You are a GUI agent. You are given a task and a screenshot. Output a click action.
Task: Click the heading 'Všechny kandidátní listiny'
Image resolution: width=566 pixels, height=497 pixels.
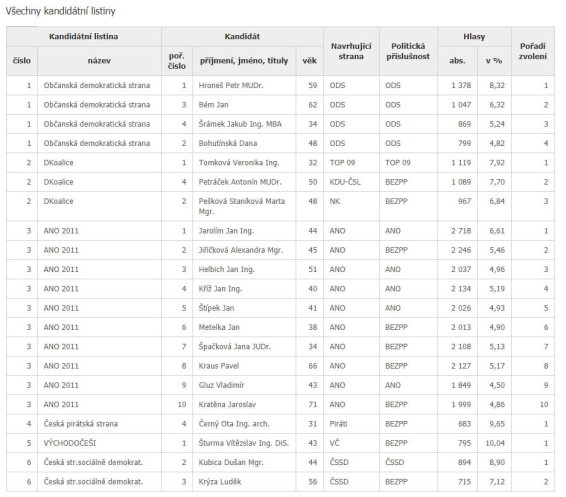click(60, 11)
